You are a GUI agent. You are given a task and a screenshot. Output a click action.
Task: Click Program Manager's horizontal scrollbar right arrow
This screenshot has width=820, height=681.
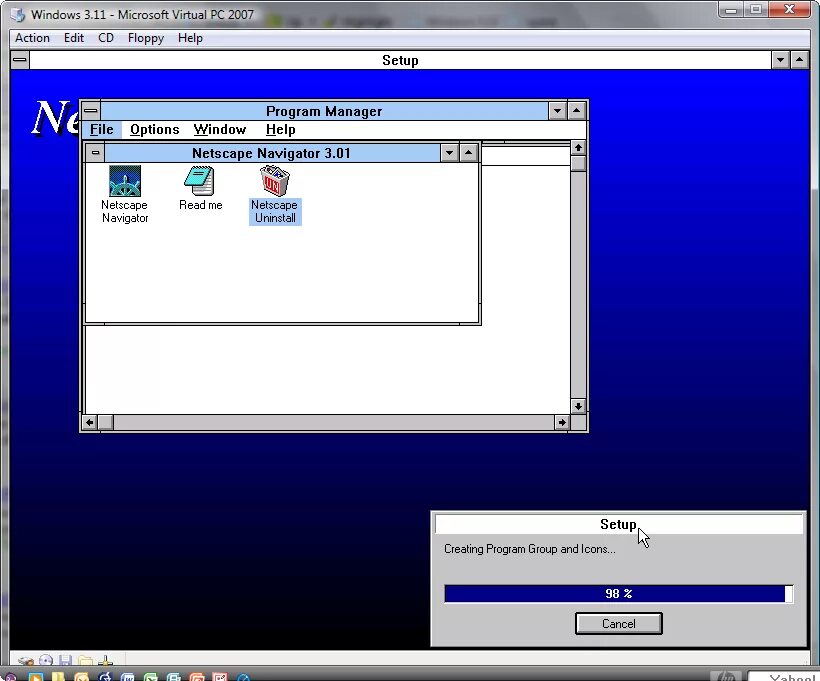[562, 422]
